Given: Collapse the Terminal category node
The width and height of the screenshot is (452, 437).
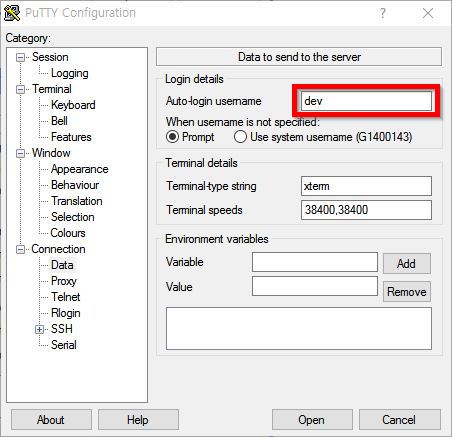Looking at the screenshot, I should (x=21, y=89).
